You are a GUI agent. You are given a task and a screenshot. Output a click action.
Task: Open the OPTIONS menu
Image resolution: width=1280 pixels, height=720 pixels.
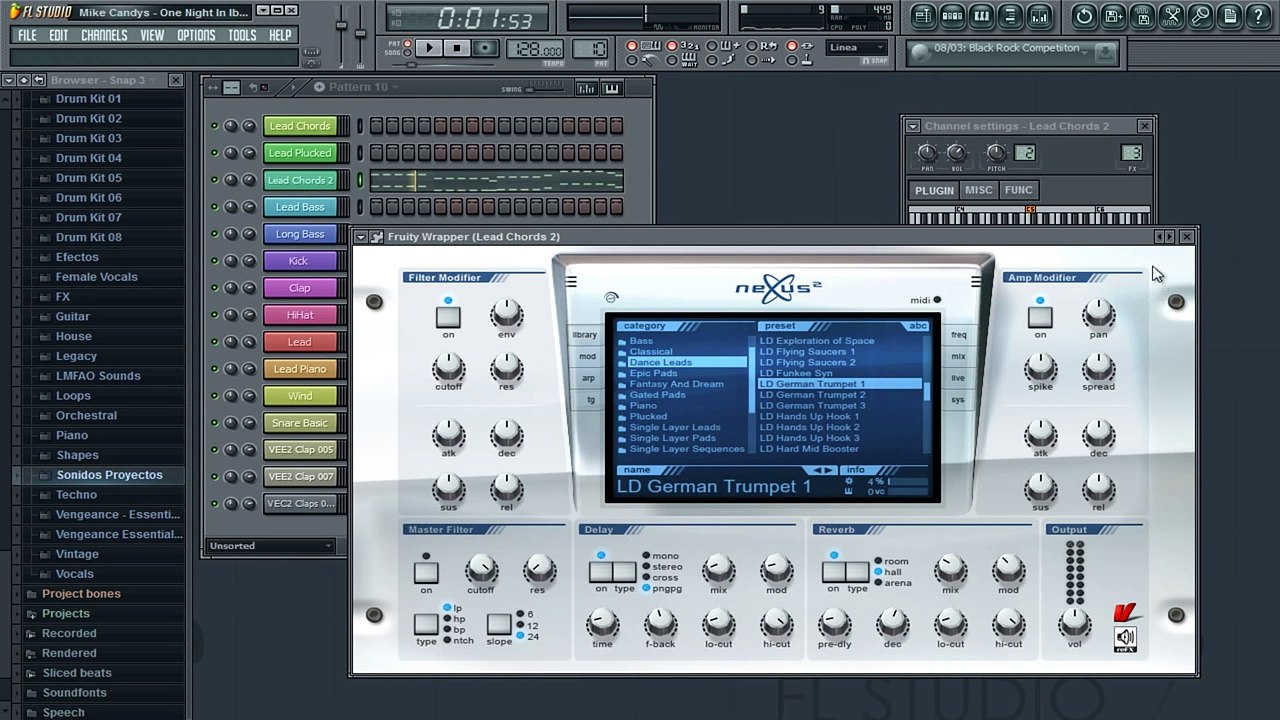point(196,35)
